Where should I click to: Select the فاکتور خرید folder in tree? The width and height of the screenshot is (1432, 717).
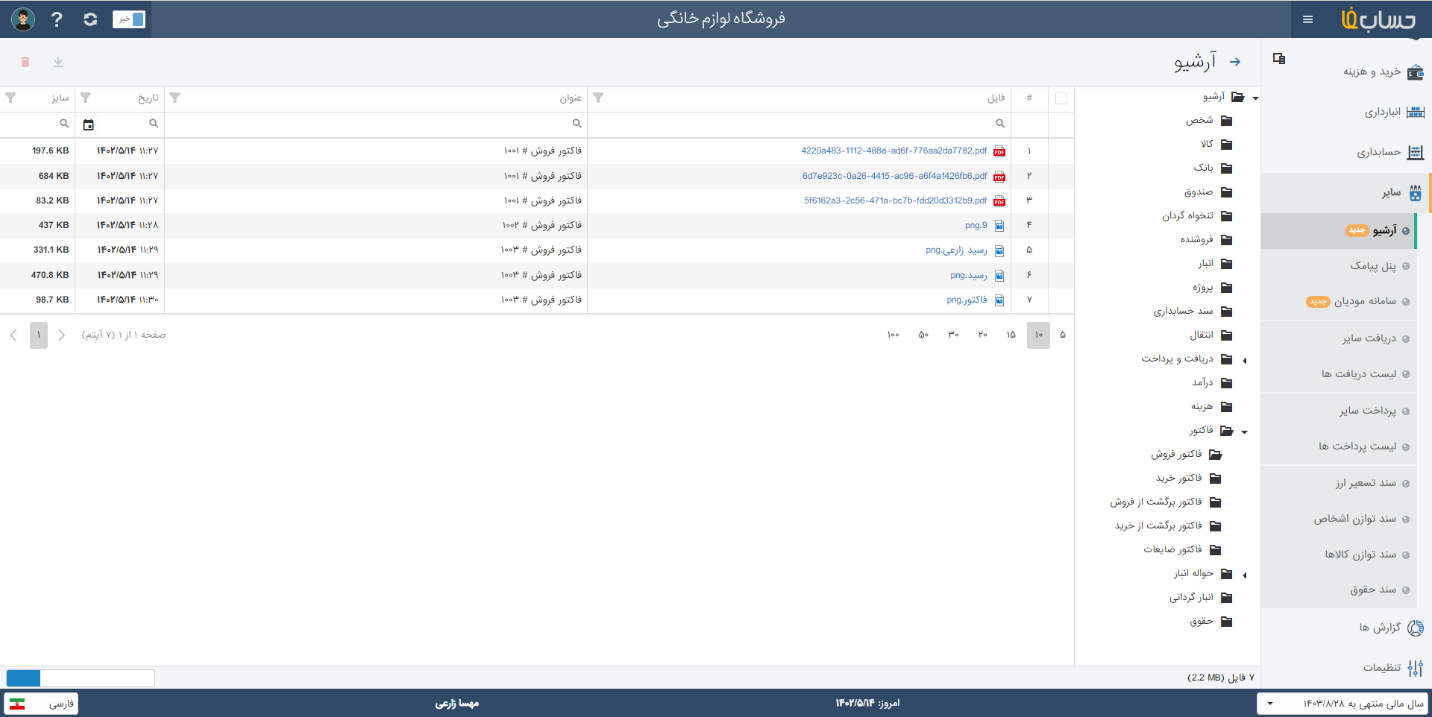pos(1177,478)
